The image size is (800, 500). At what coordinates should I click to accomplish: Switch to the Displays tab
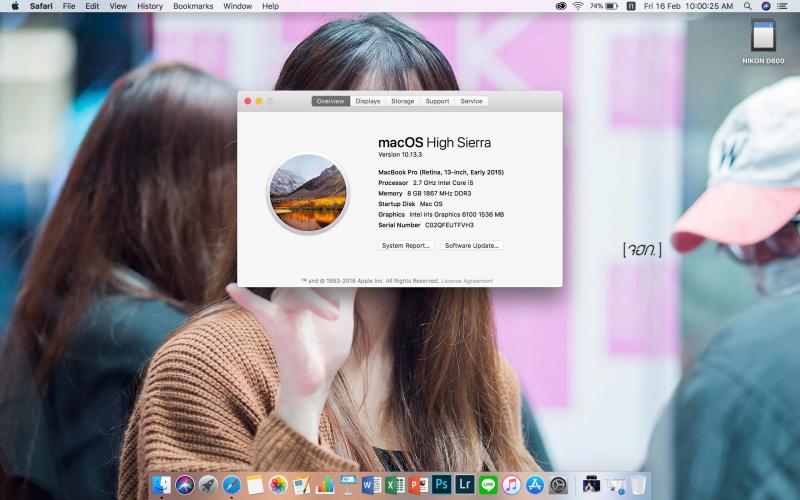368,101
